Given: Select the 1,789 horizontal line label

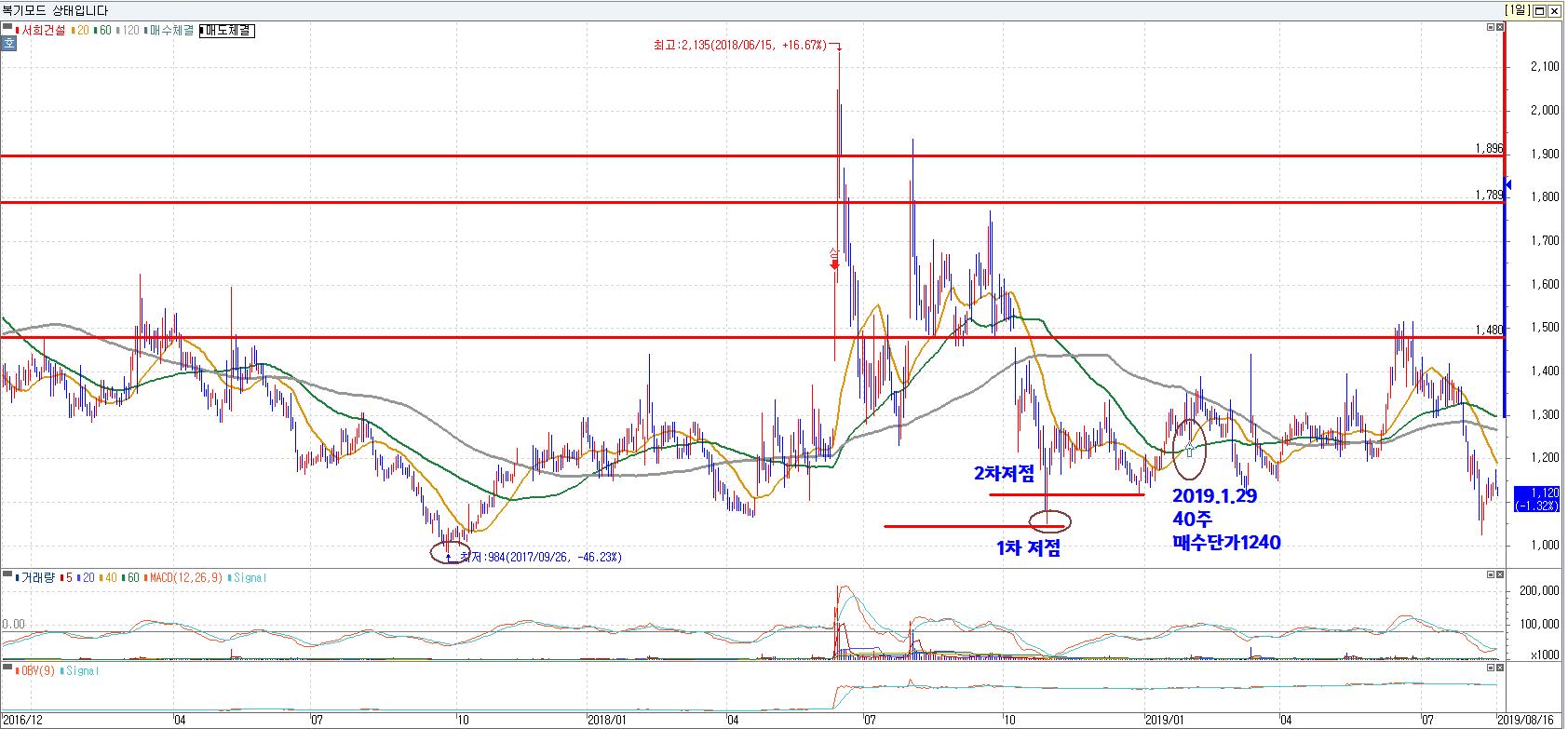Looking at the screenshot, I should coord(1489,195).
